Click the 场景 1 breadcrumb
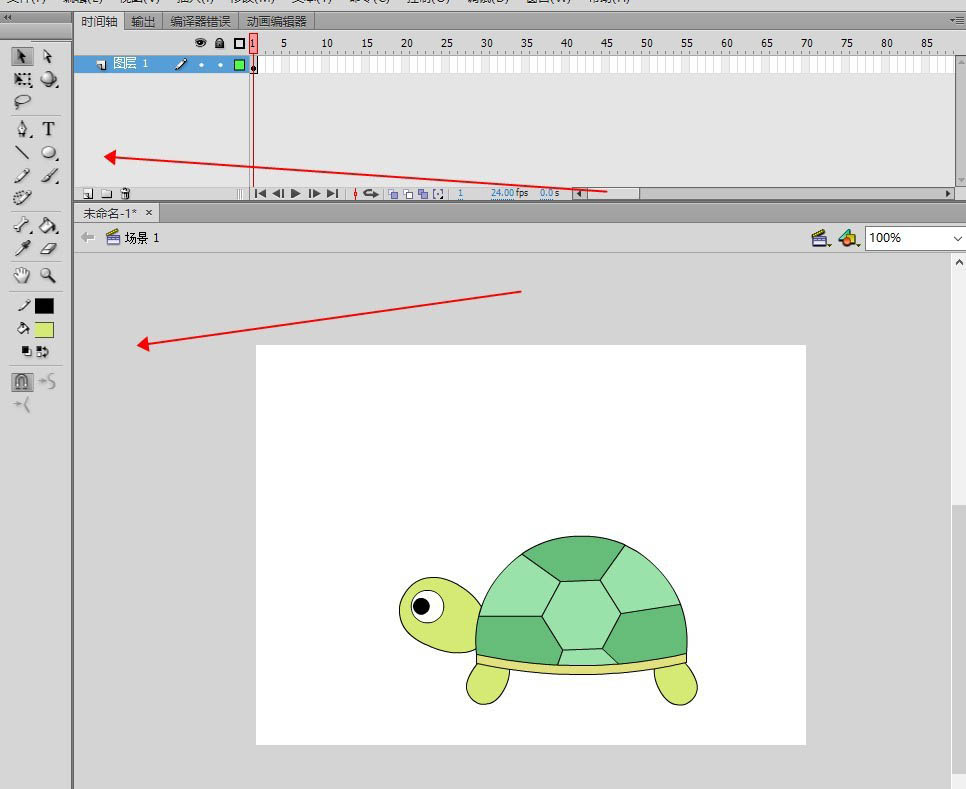Screen dimensions: 966x789 tap(141, 238)
